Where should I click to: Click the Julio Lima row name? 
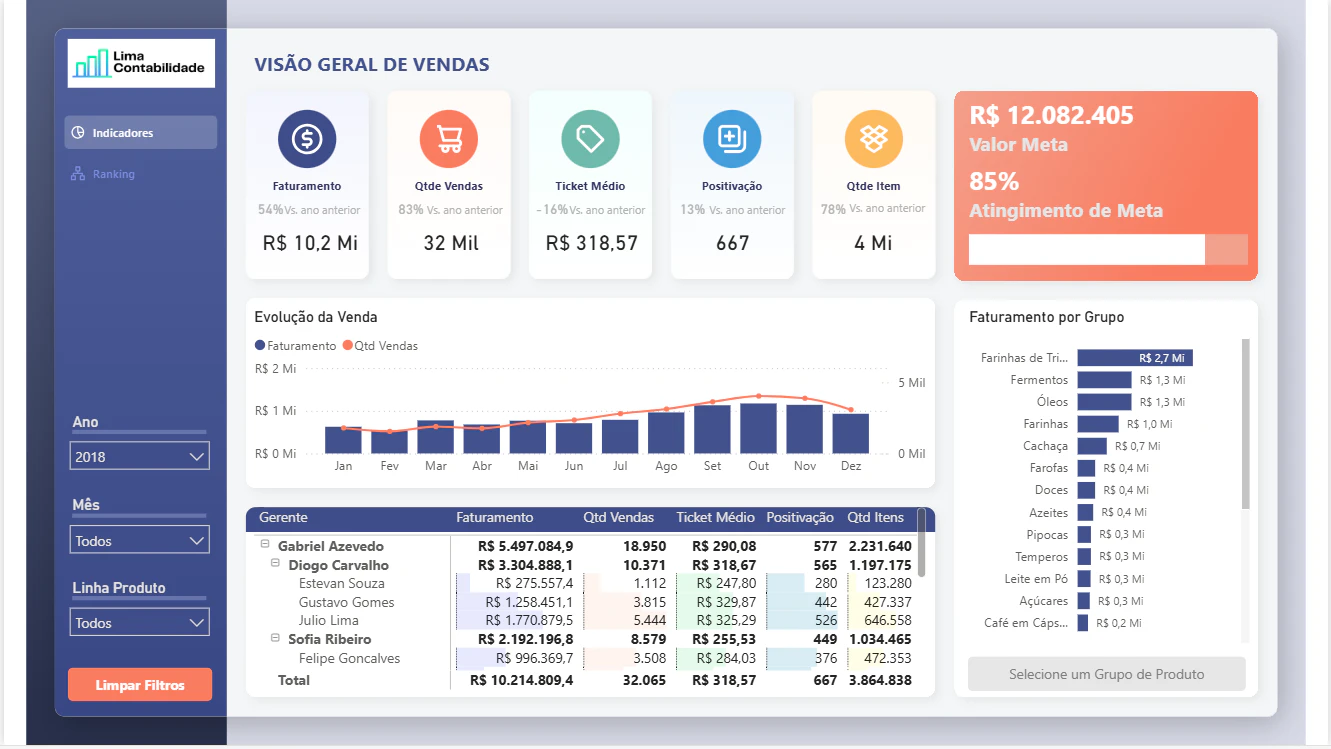point(327,620)
